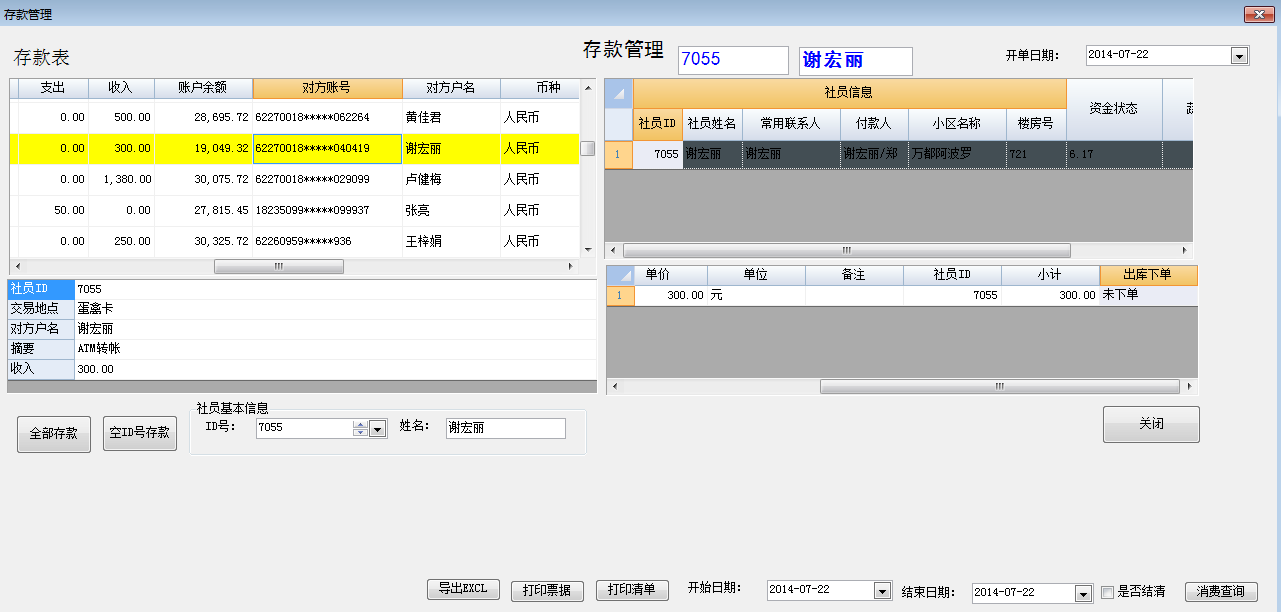Click the 币种 column header
The height and width of the screenshot is (612, 1281).
coord(540,88)
